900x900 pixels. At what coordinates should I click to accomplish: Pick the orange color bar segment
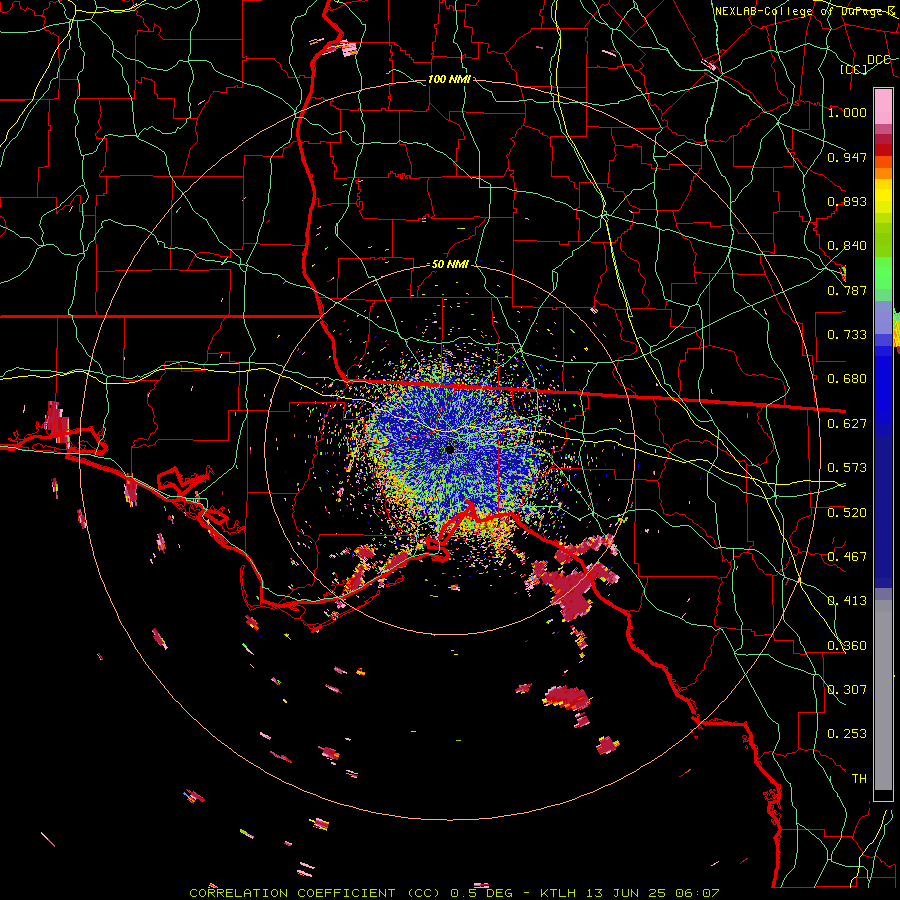pos(883,173)
